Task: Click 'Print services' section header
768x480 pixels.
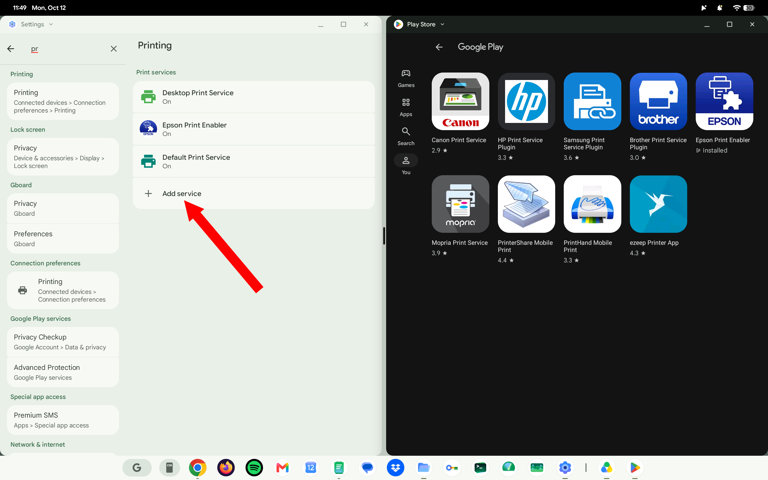Action: click(156, 72)
